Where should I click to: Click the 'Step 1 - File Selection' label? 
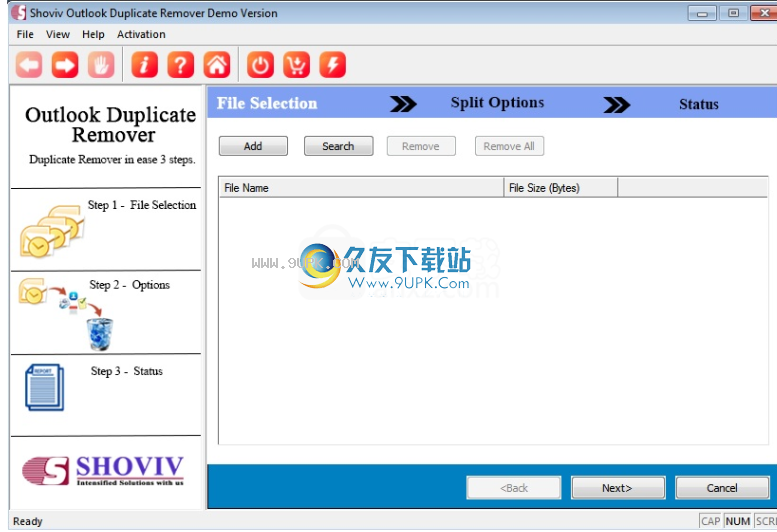pos(142,205)
